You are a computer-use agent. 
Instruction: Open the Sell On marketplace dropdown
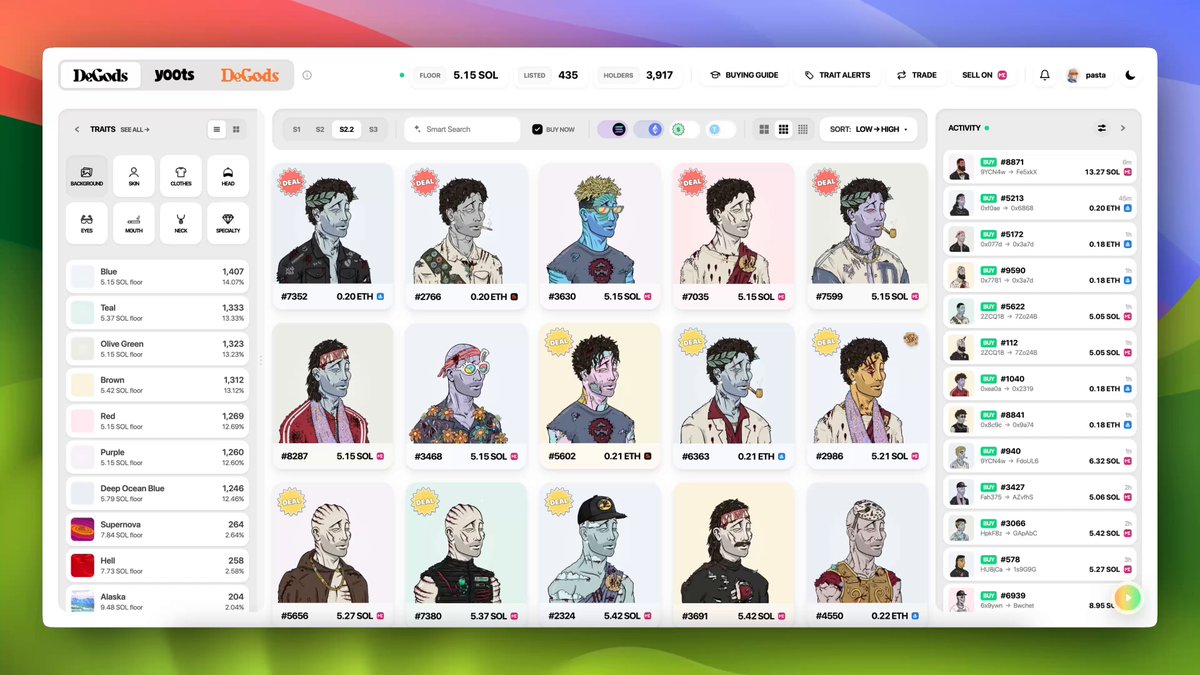[984, 75]
